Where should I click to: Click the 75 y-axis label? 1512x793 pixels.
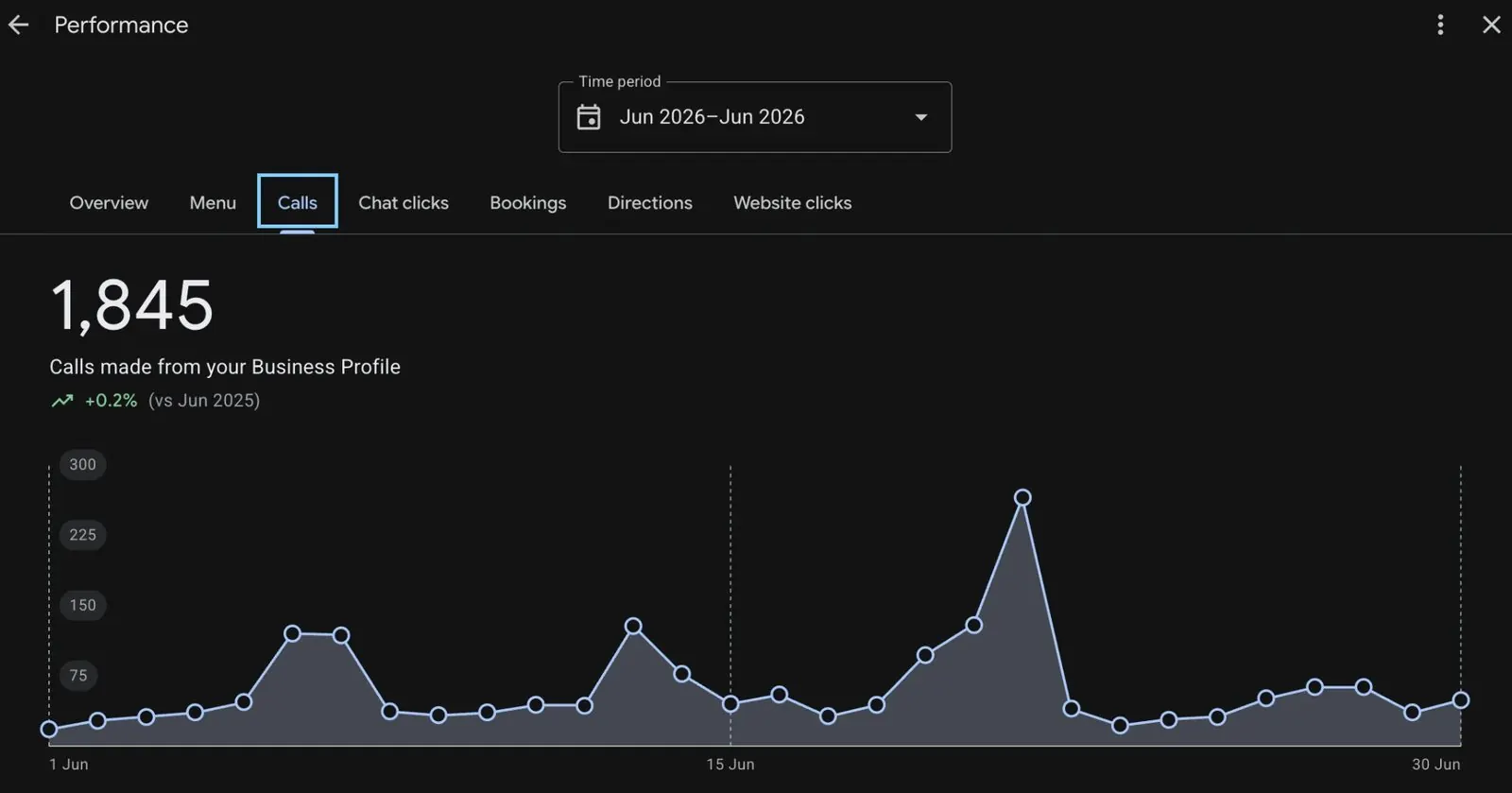pyautogui.click(x=78, y=676)
